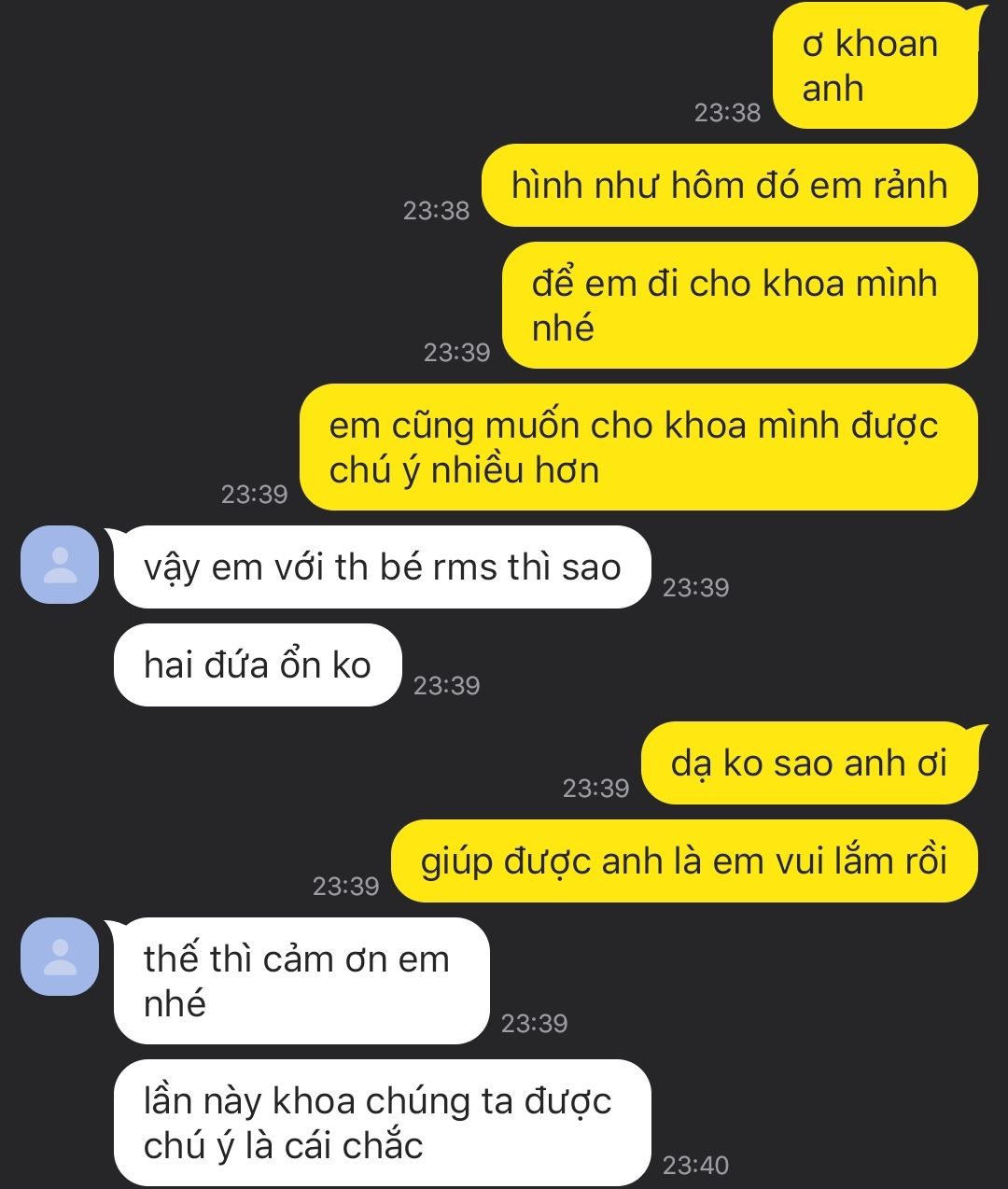Select the 'vậy em với th bé rms thì sao' bubble
This screenshot has width=1008, height=1189.
(x=379, y=567)
